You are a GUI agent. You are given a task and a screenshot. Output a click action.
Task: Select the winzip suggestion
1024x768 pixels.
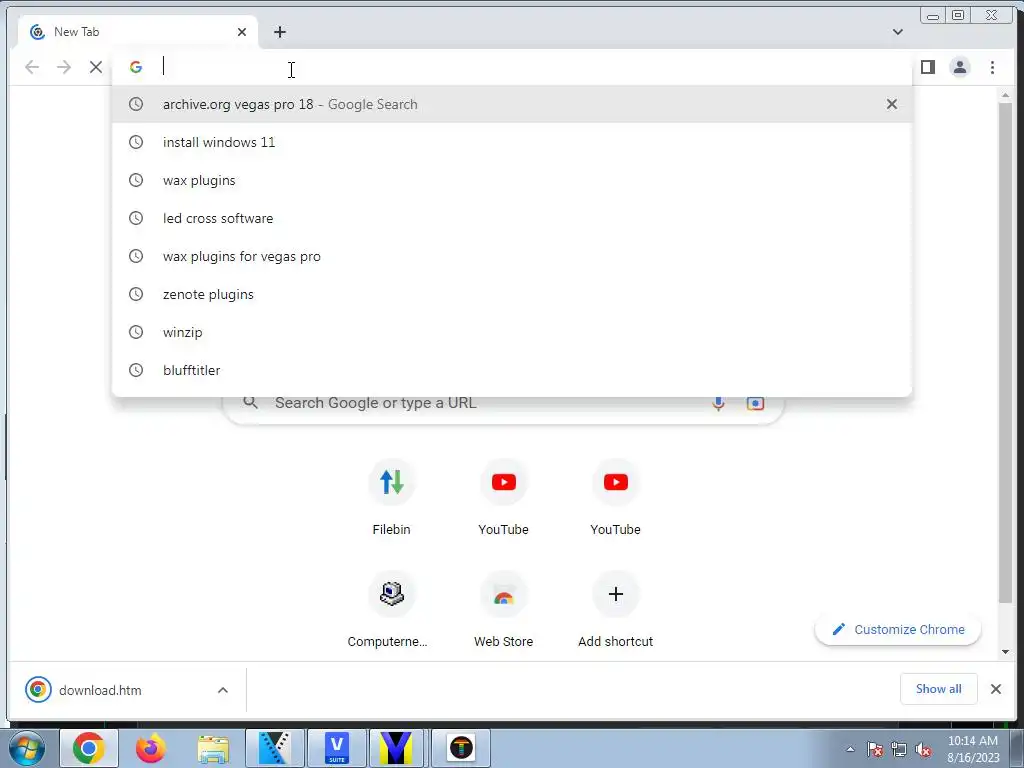coord(511,332)
